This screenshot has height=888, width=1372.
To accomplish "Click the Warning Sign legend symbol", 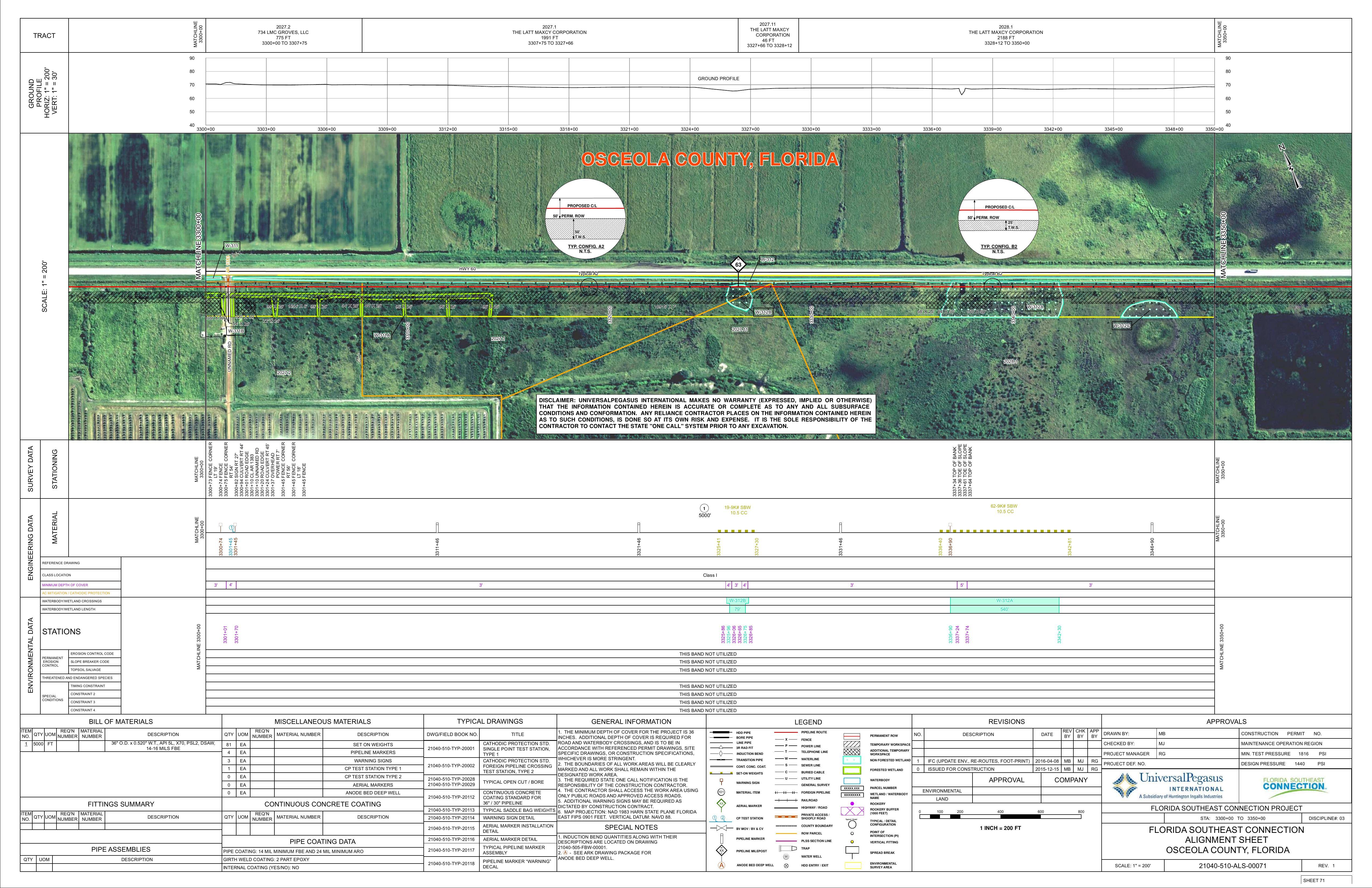I will tap(721, 781).
